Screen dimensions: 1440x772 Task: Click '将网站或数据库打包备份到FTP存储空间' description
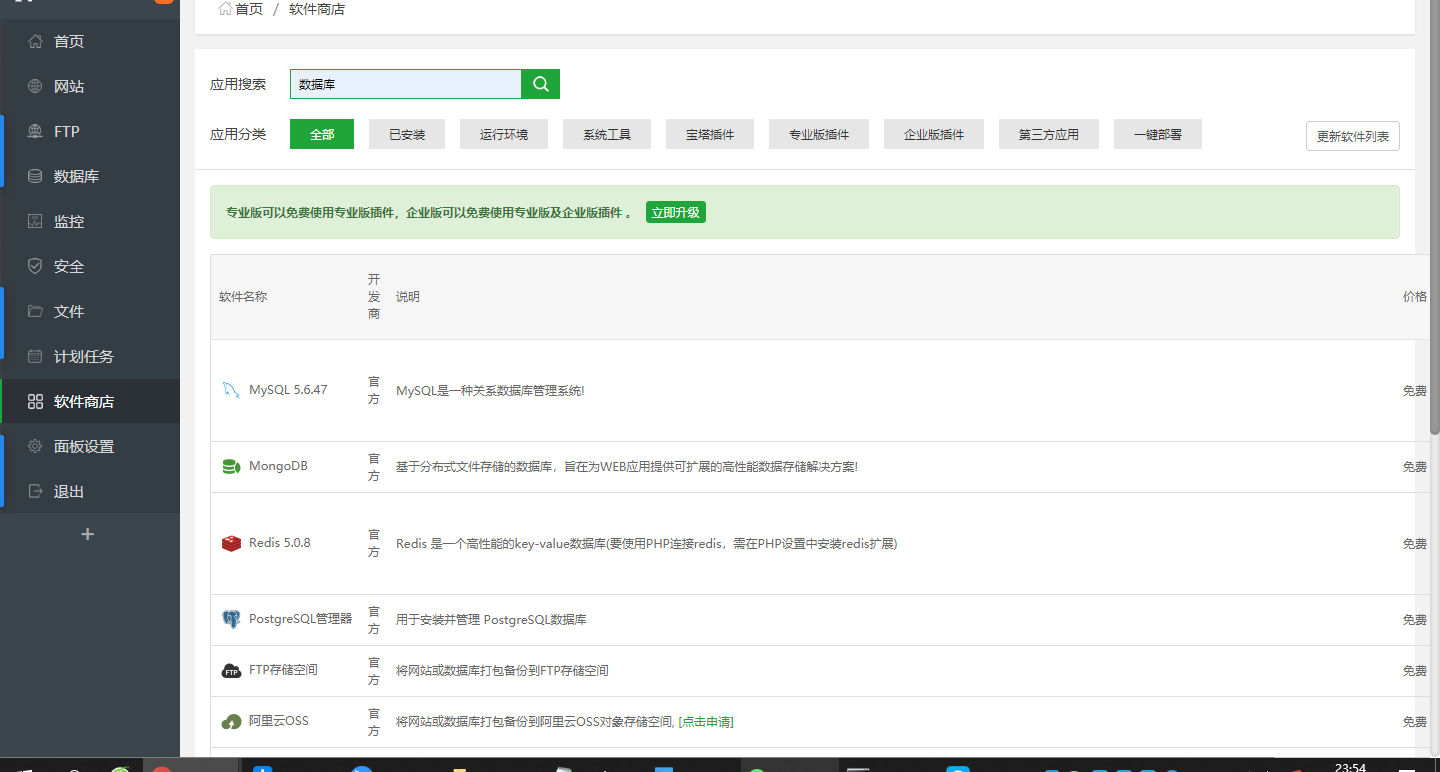pos(502,671)
